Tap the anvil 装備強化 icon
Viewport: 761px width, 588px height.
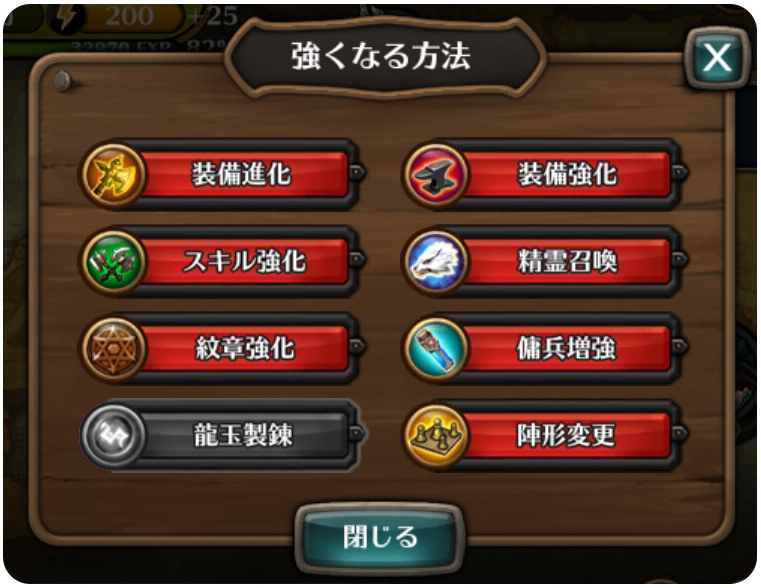point(435,175)
